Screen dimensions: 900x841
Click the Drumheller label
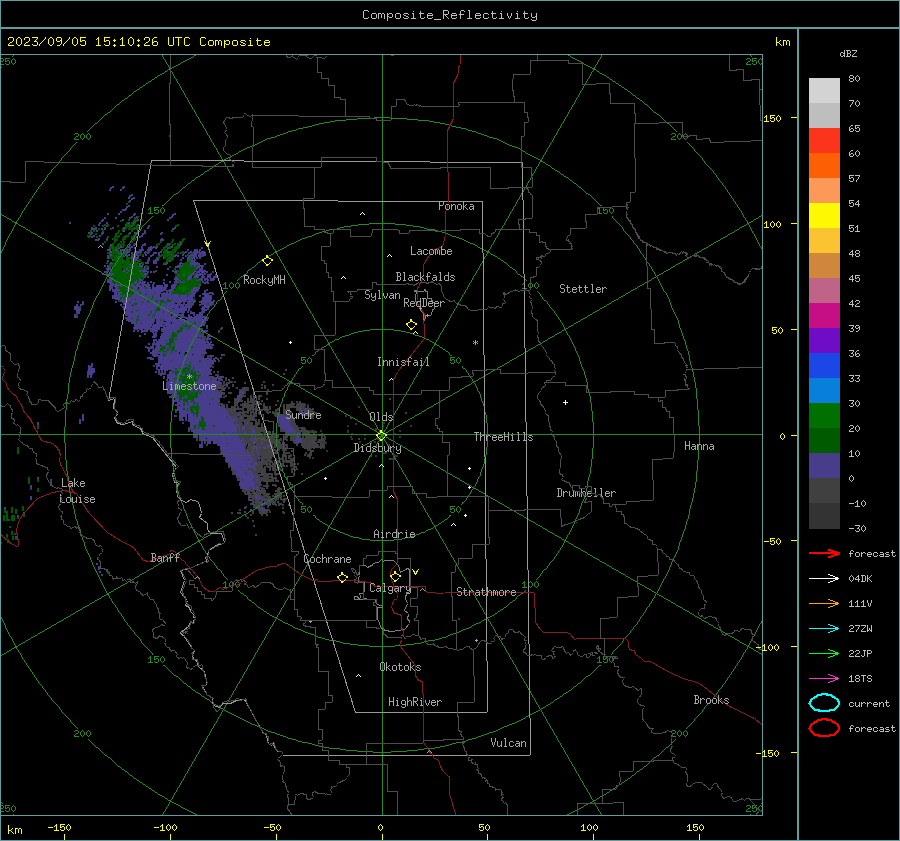click(586, 493)
